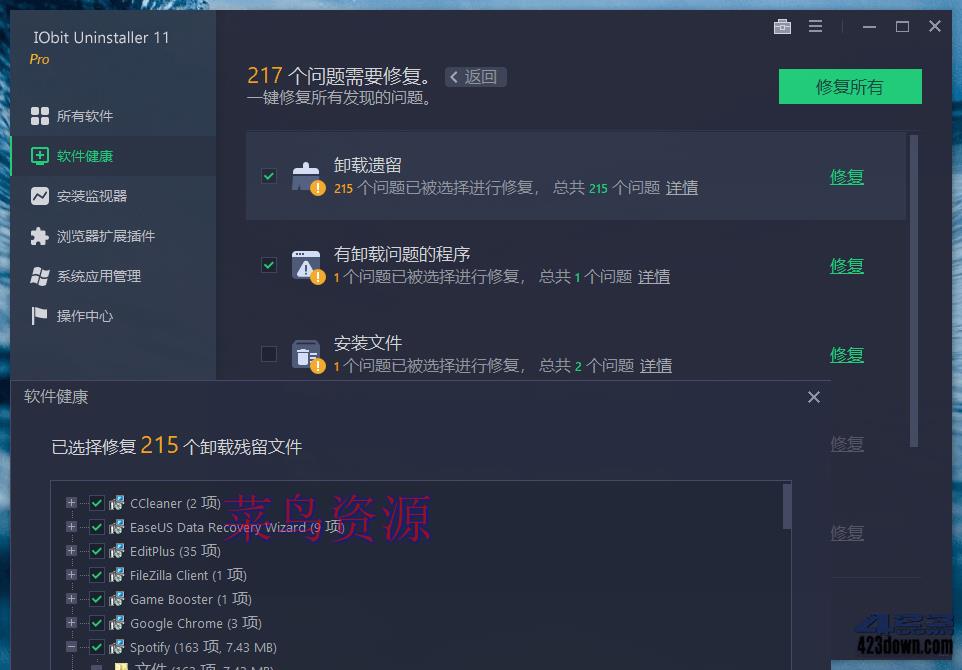Expand the Spotify entry
This screenshot has height=670, width=962.
click(71, 647)
